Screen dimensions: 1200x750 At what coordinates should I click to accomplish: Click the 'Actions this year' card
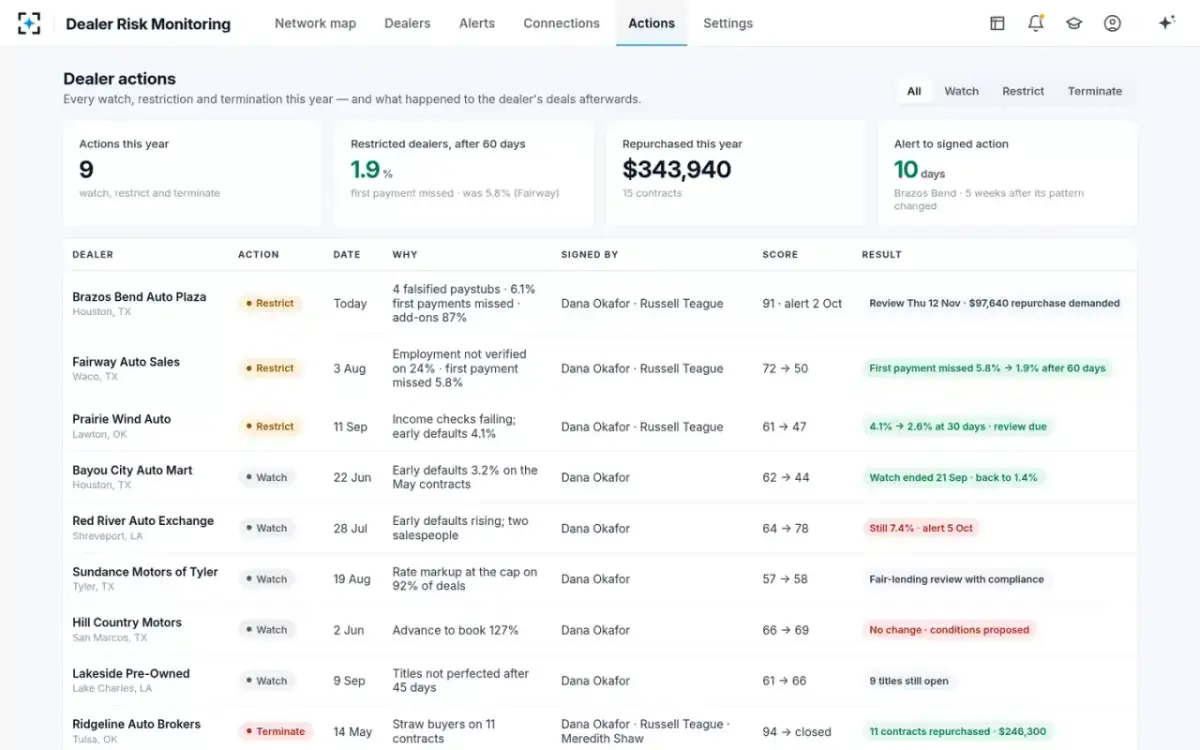click(192, 174)
